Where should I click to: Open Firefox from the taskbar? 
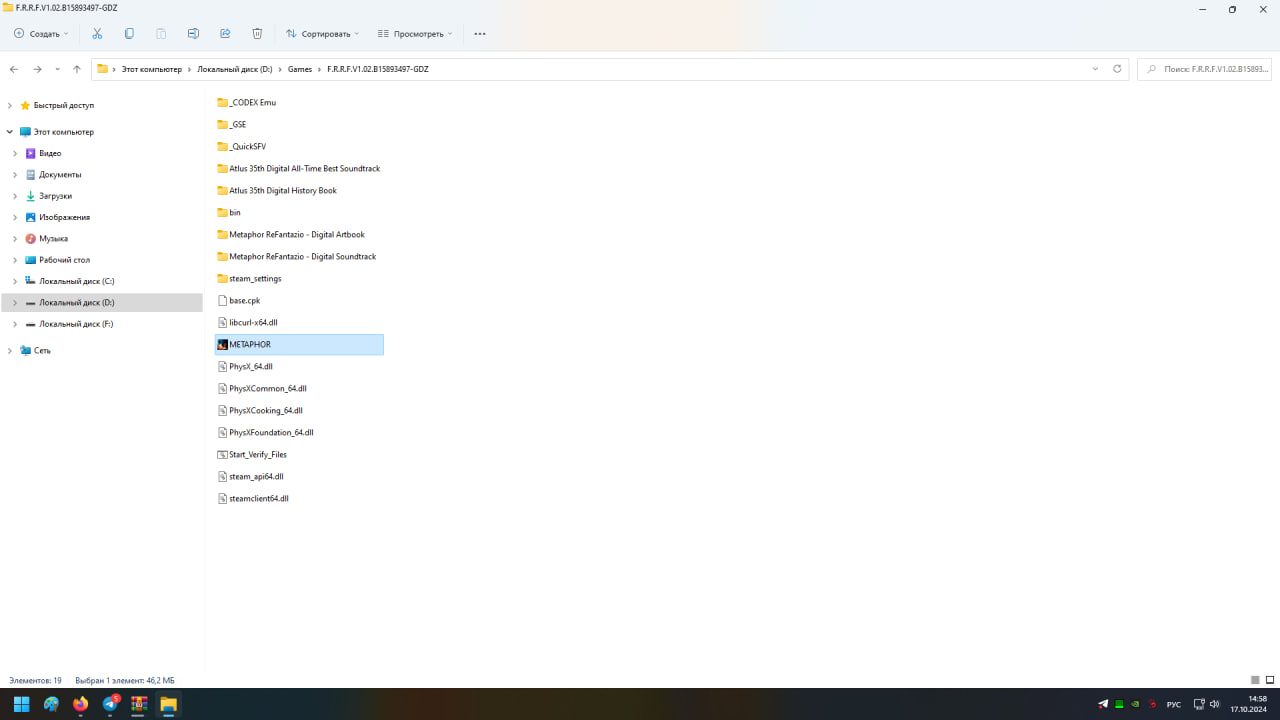point(80,704)
